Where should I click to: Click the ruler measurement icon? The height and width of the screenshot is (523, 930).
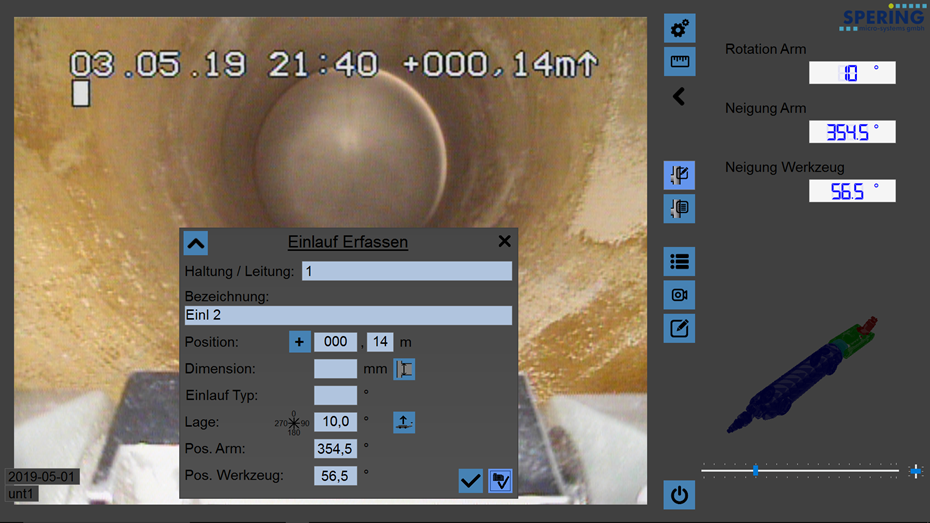click(x=680, y=62)
